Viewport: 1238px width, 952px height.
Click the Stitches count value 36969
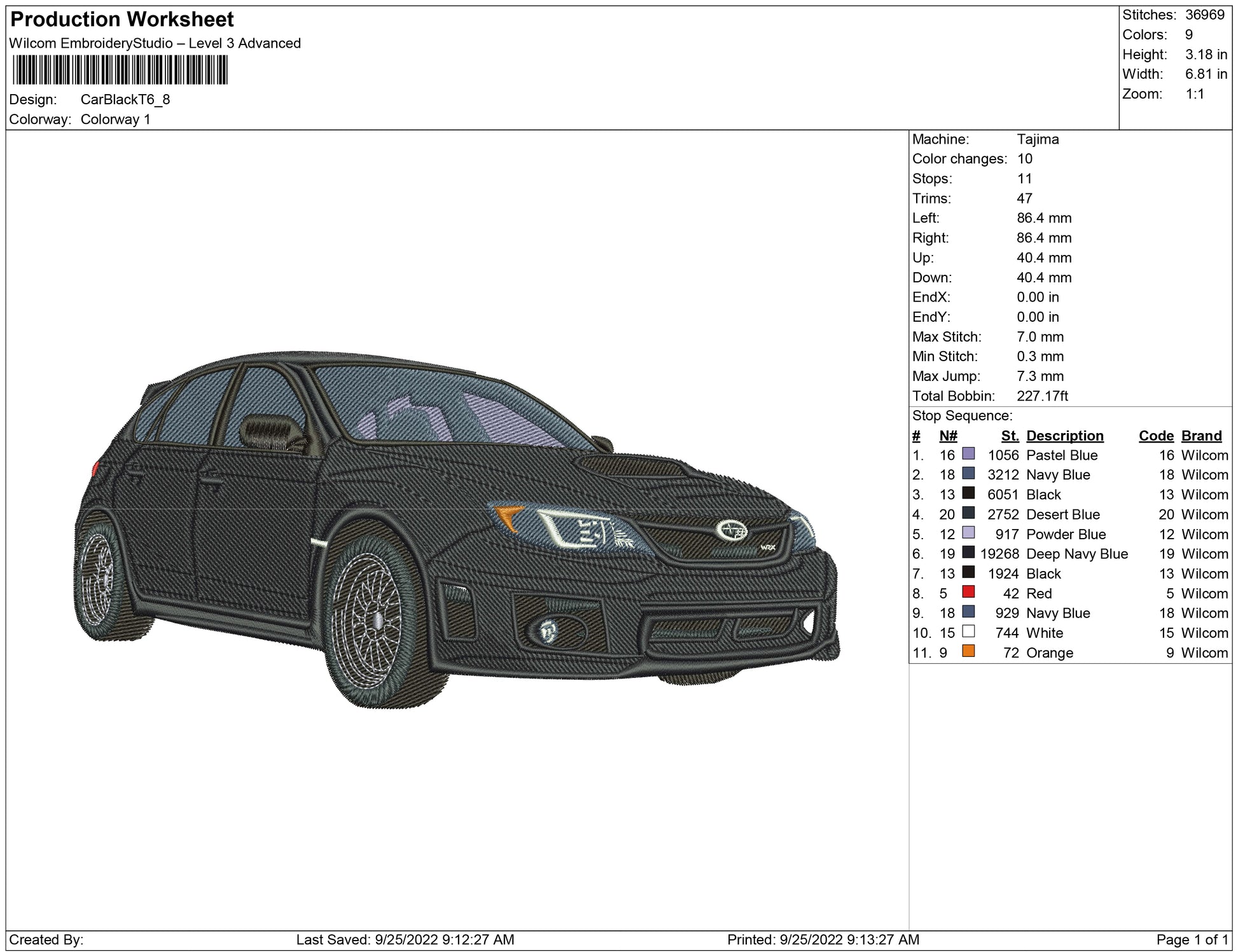(x=1204, y=15)
